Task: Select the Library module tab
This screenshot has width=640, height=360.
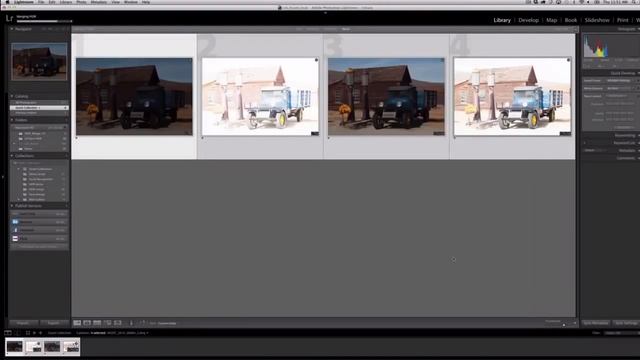Action: click(502, 20)
